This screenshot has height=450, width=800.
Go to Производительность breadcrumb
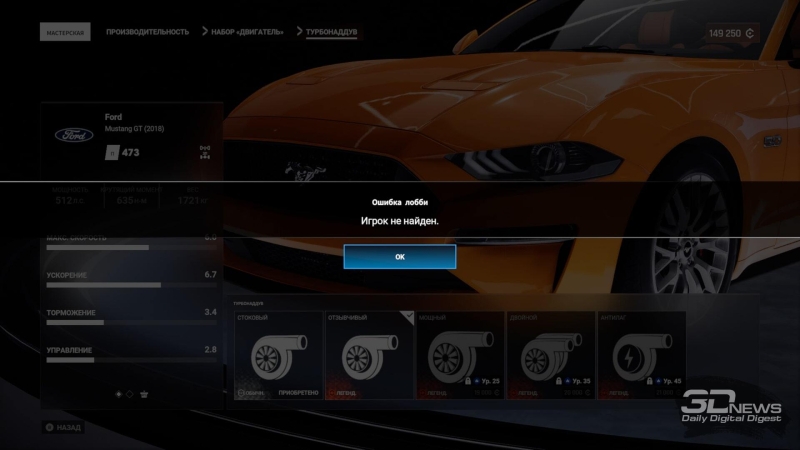click(x=147, y=32)
